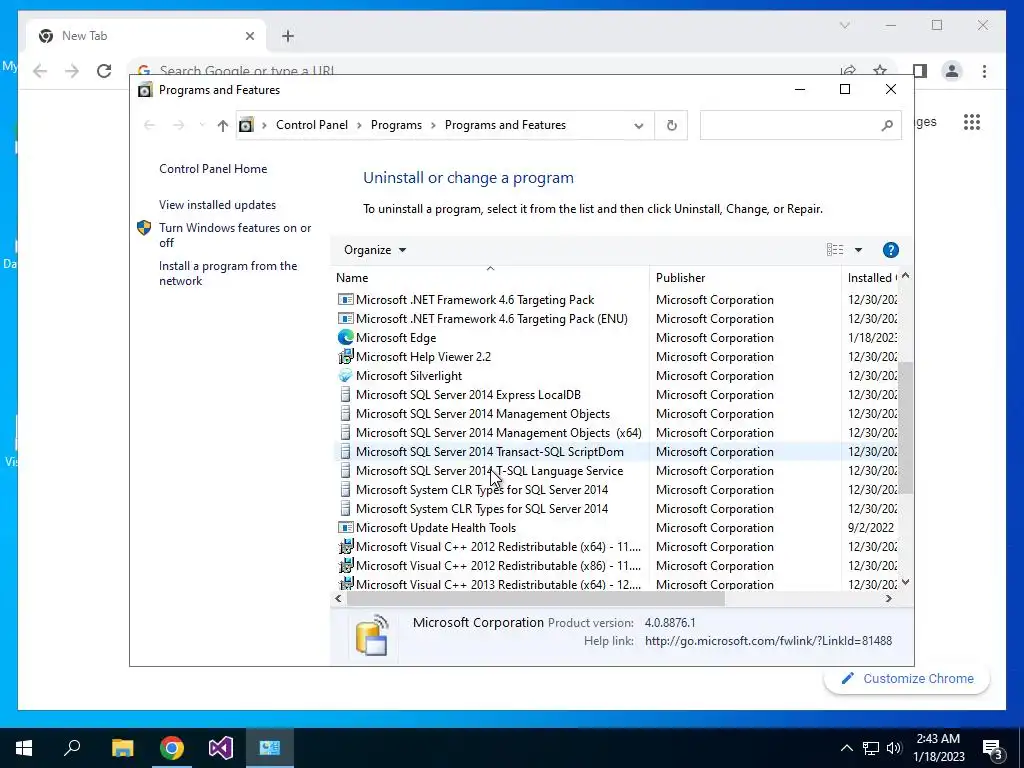This screenshot has width=1024, height=768.
Task: Click the Up arrow in Programs and Features
Action: click(x=223, y=125)
